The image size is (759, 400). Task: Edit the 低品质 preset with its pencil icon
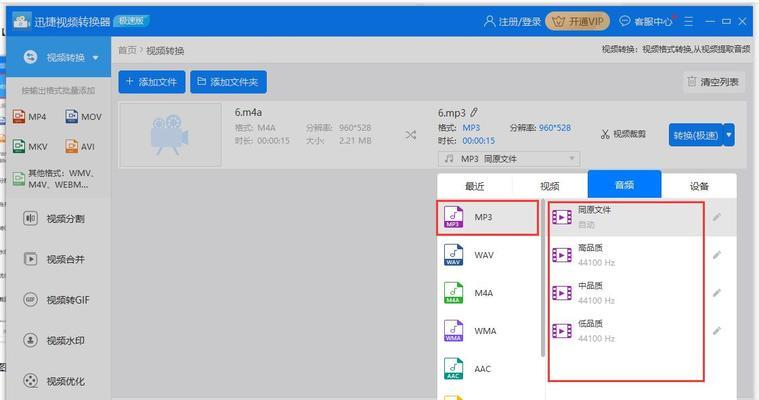click(717, 331)
